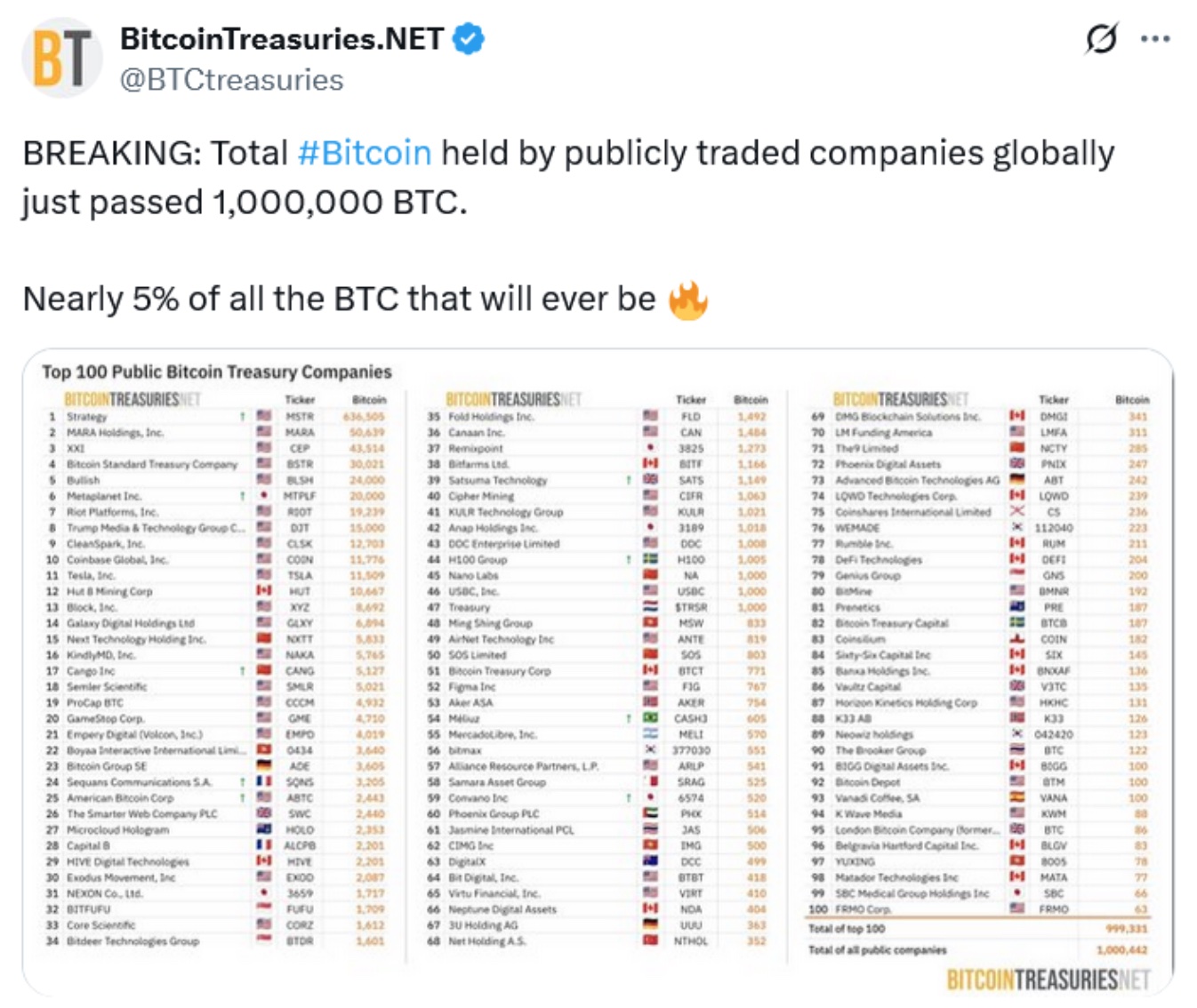
Task: Click the fire emoji in the tweet
Action: 688,300
